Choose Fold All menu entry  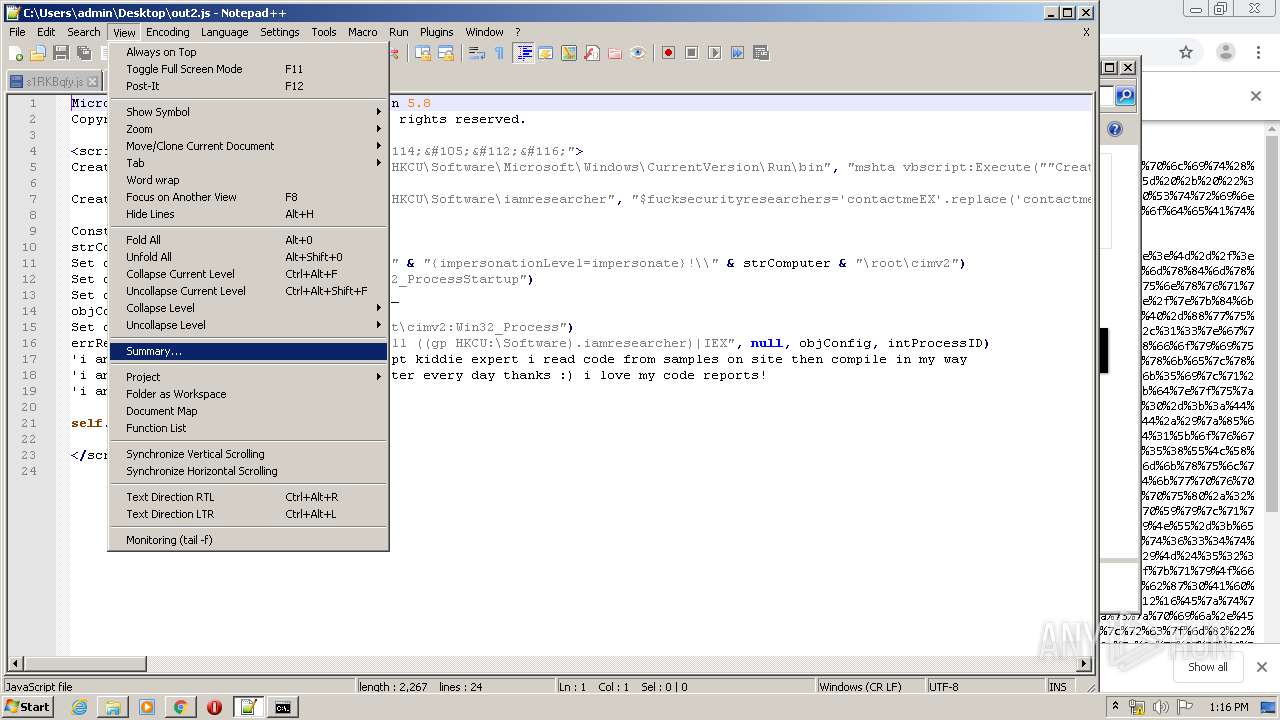[x=248, y=240]
